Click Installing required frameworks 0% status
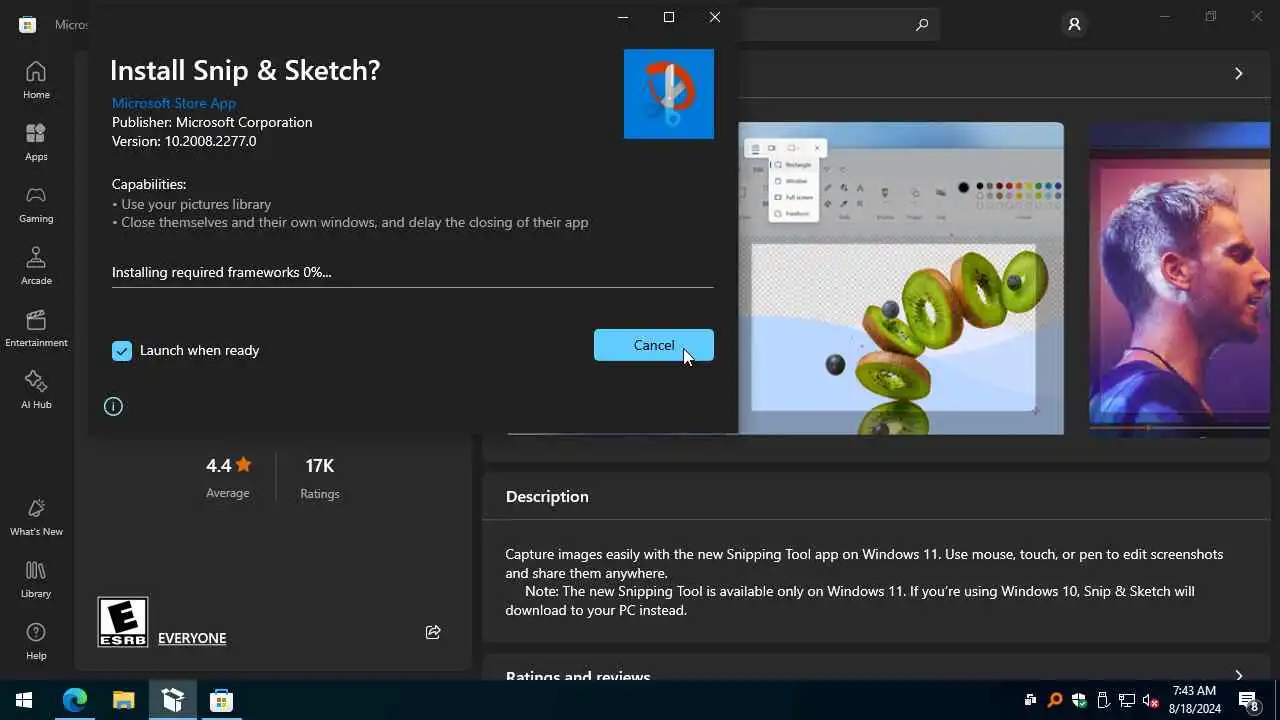1280x720 pixels. pos(221,272)
